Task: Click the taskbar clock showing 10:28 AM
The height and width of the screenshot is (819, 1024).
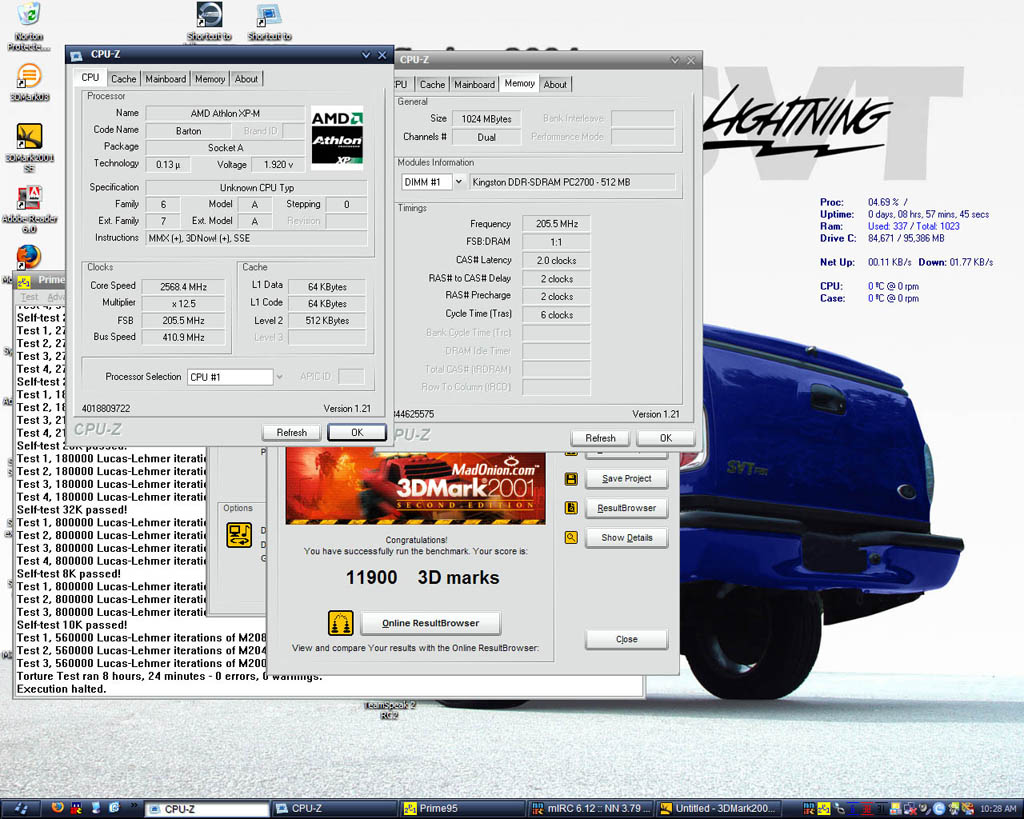Action: click(x=998, y=809)
